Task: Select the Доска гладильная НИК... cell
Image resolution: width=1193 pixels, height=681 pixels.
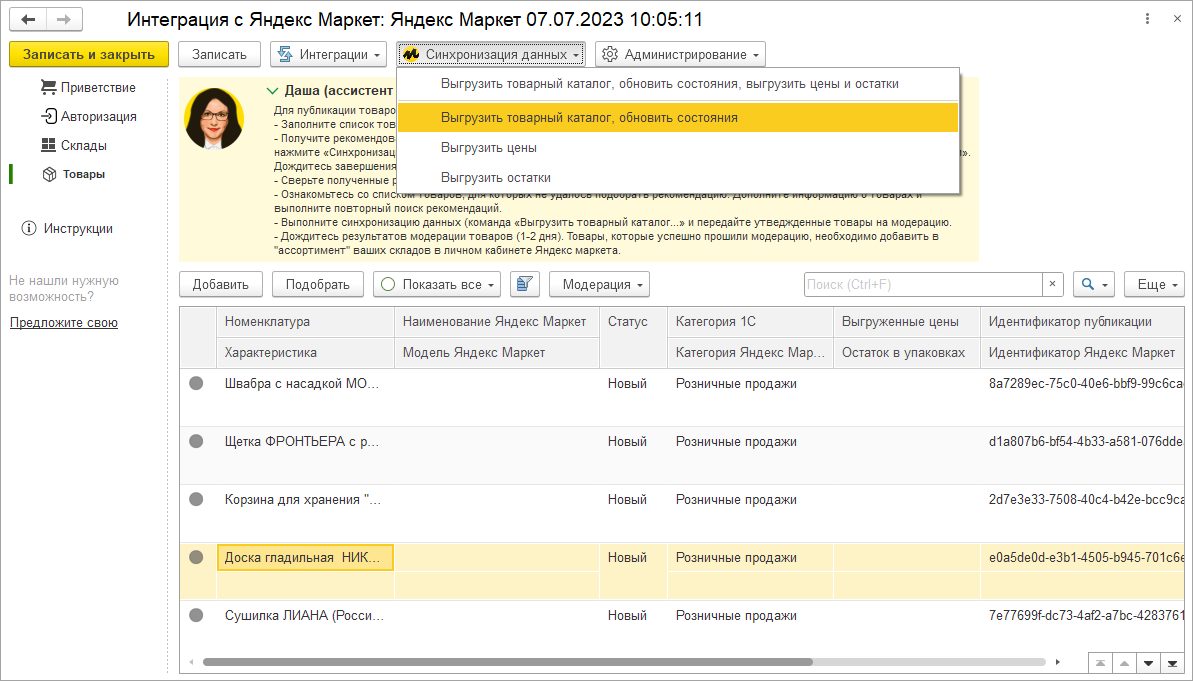Action: point(305,557)
